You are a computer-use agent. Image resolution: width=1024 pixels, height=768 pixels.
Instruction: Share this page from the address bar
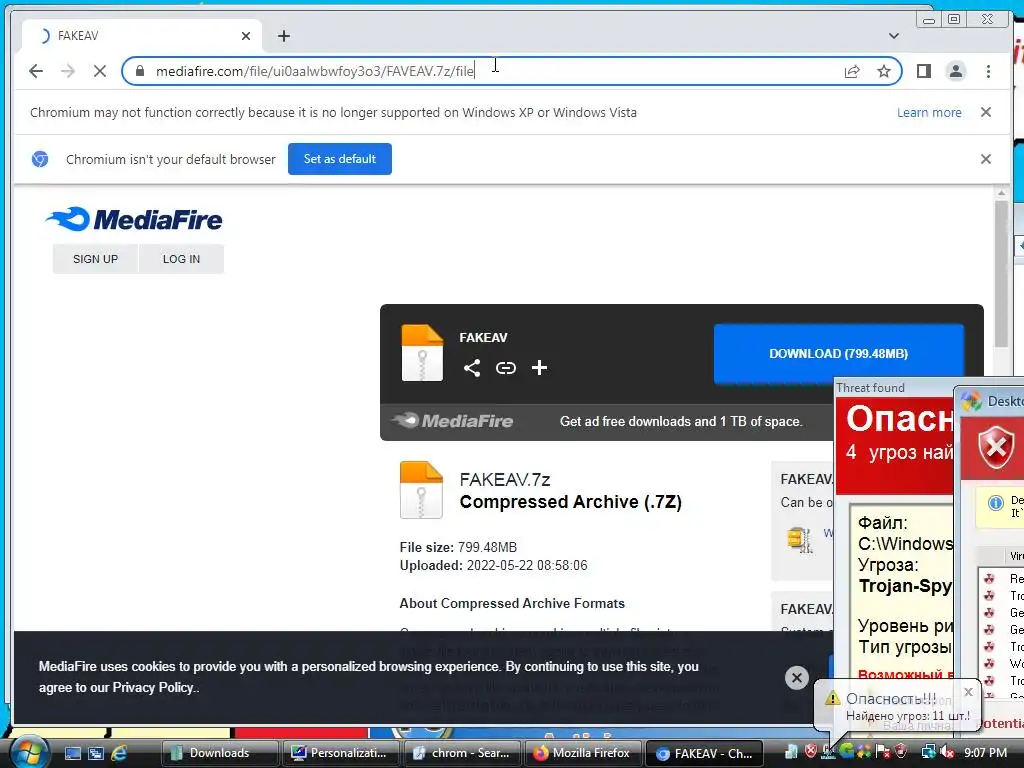point(852,71)
